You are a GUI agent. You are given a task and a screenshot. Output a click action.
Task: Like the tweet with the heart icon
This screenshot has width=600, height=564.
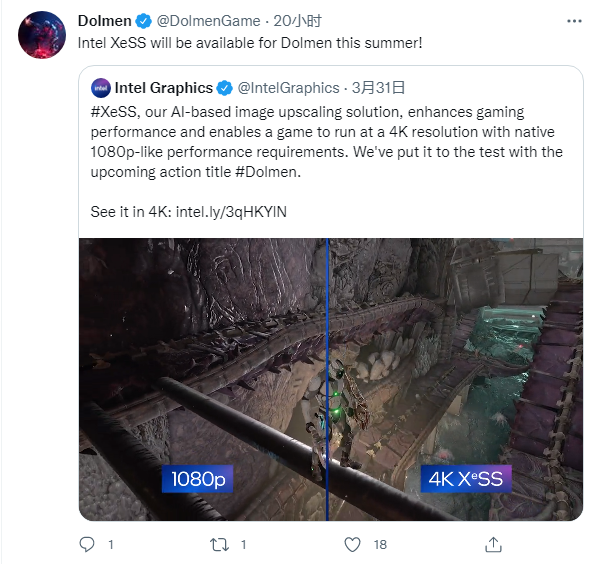352,545
